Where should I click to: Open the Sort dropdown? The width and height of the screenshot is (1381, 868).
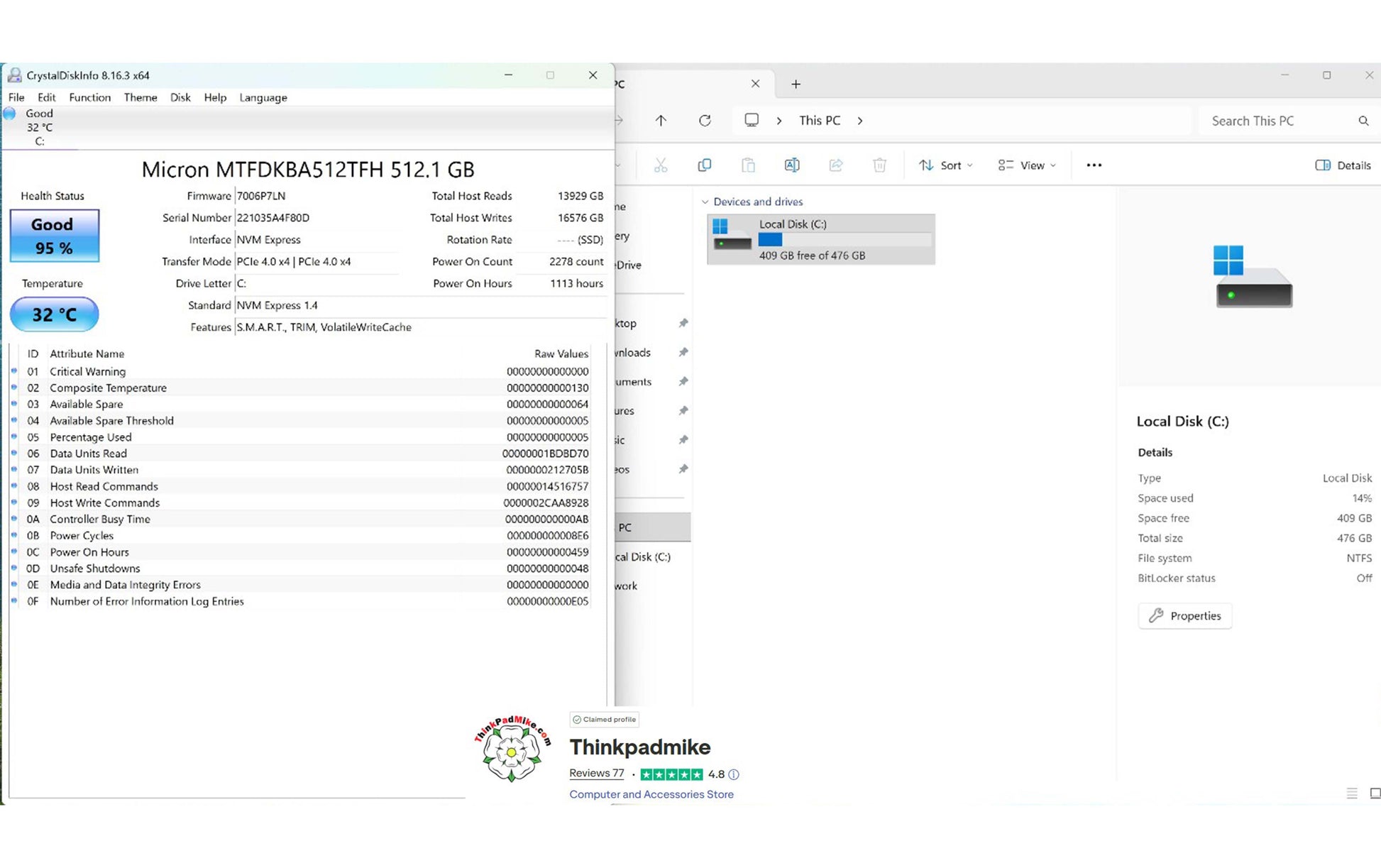(946, 165)
